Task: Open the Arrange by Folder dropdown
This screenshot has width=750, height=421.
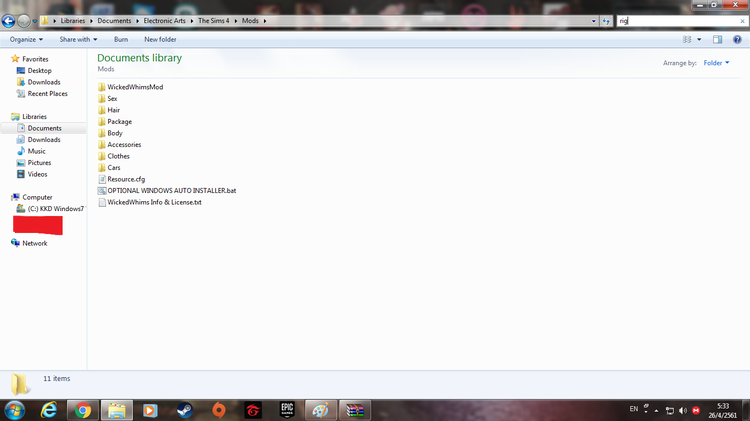Action: click(716, 63)
